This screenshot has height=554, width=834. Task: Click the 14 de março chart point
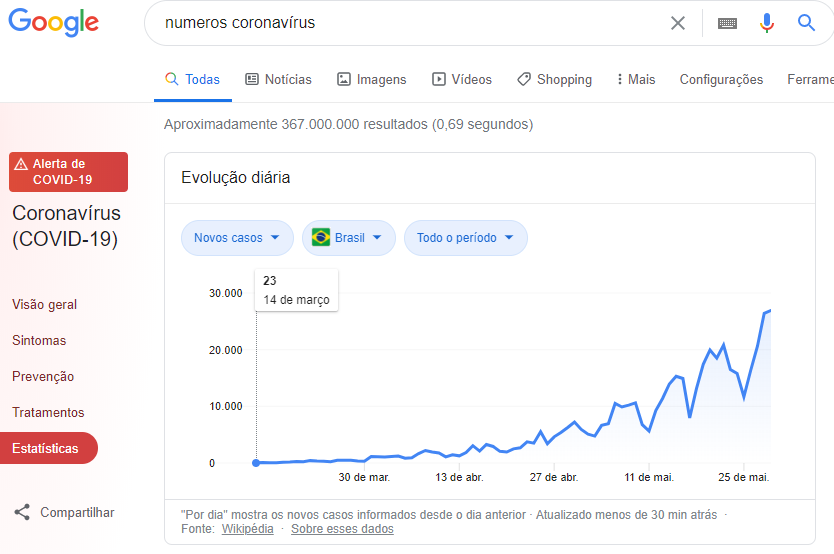[256, 463]
